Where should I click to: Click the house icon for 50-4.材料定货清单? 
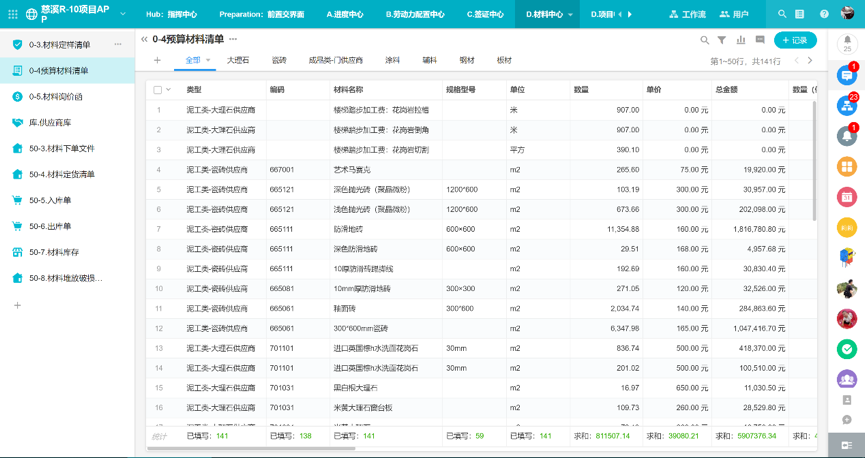[x=18, y=174]
